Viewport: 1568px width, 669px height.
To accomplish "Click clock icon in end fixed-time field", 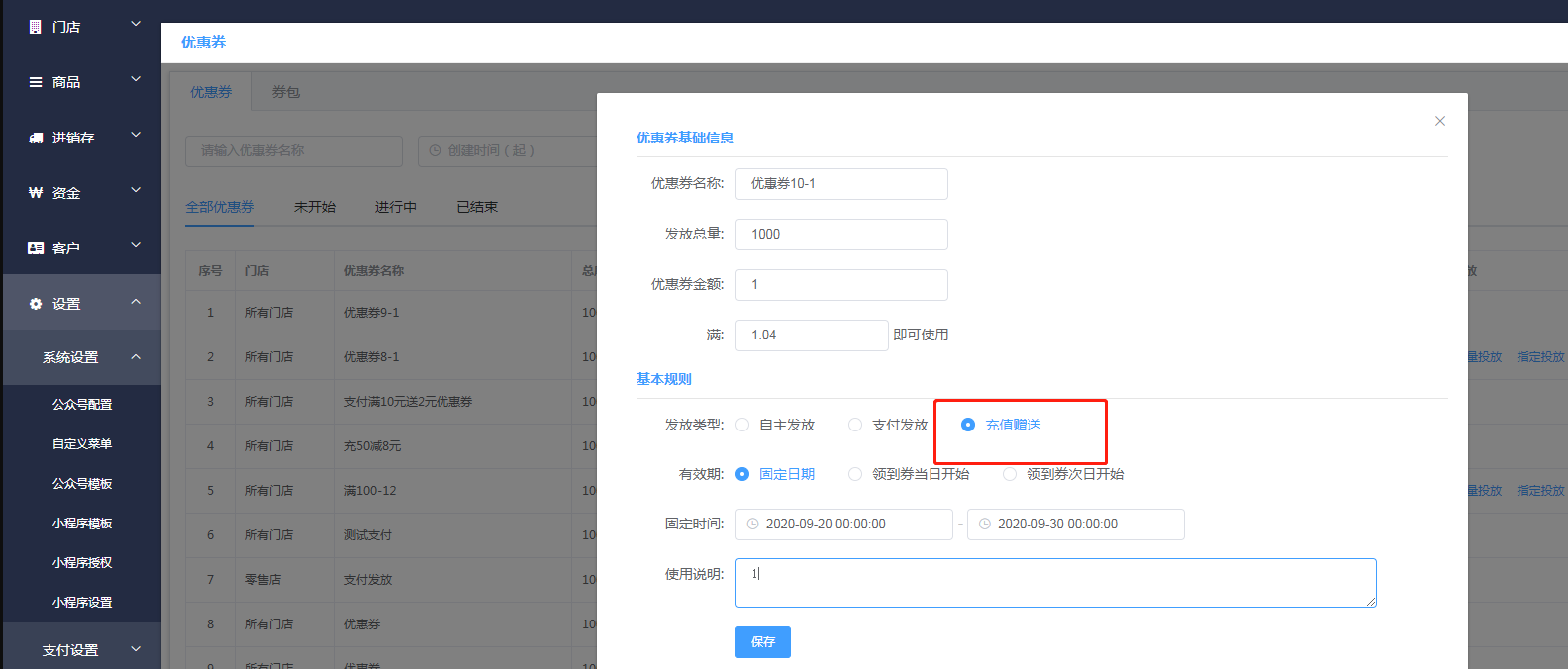I will 984,525.
